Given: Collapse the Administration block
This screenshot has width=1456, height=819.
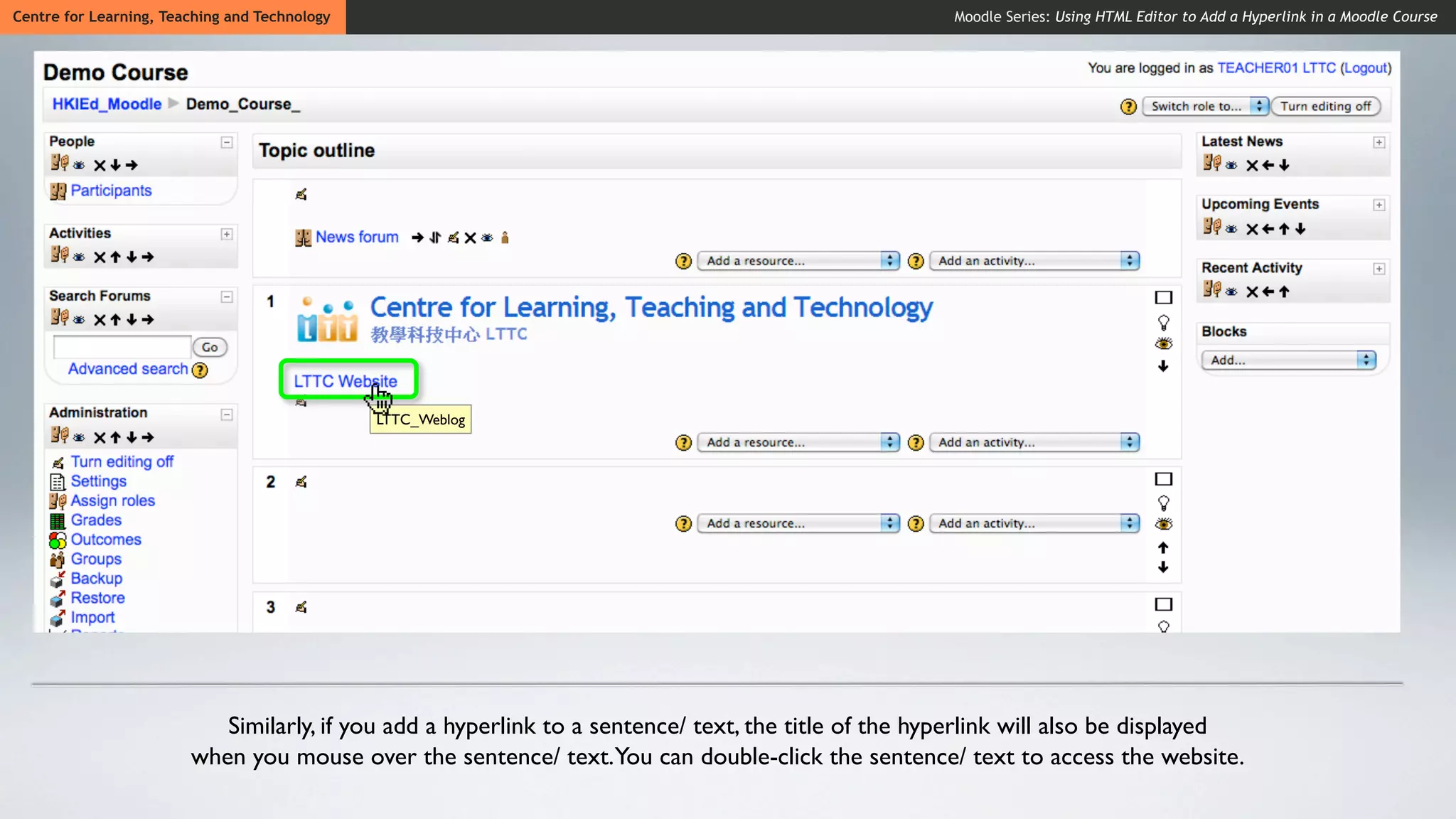Looking at the screenshot, I should (227, 415).
